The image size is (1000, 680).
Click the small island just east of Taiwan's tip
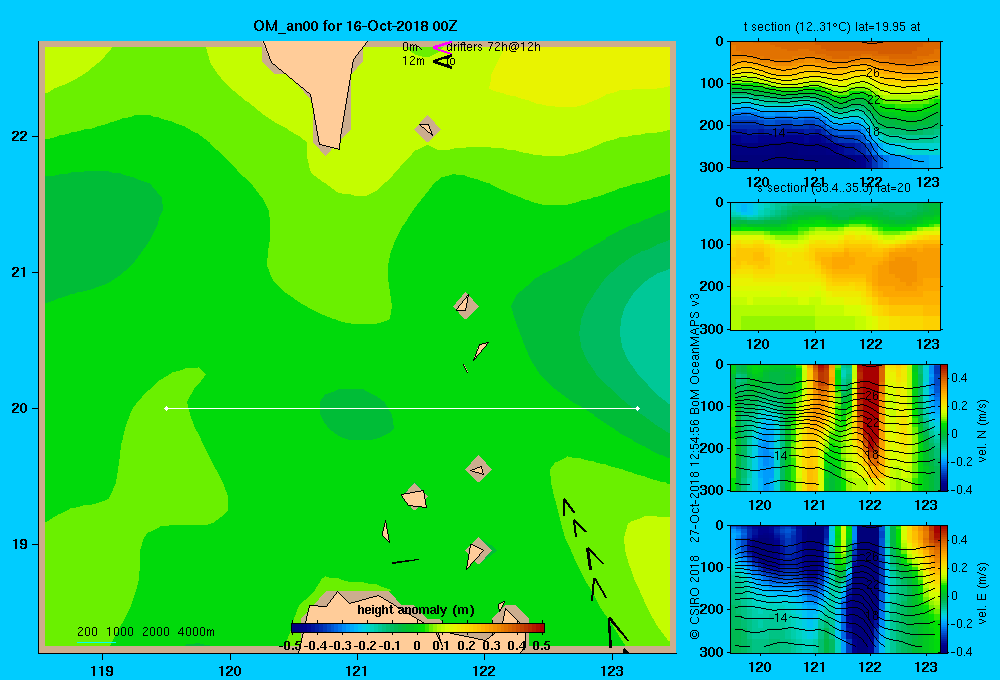click(427, 129)
